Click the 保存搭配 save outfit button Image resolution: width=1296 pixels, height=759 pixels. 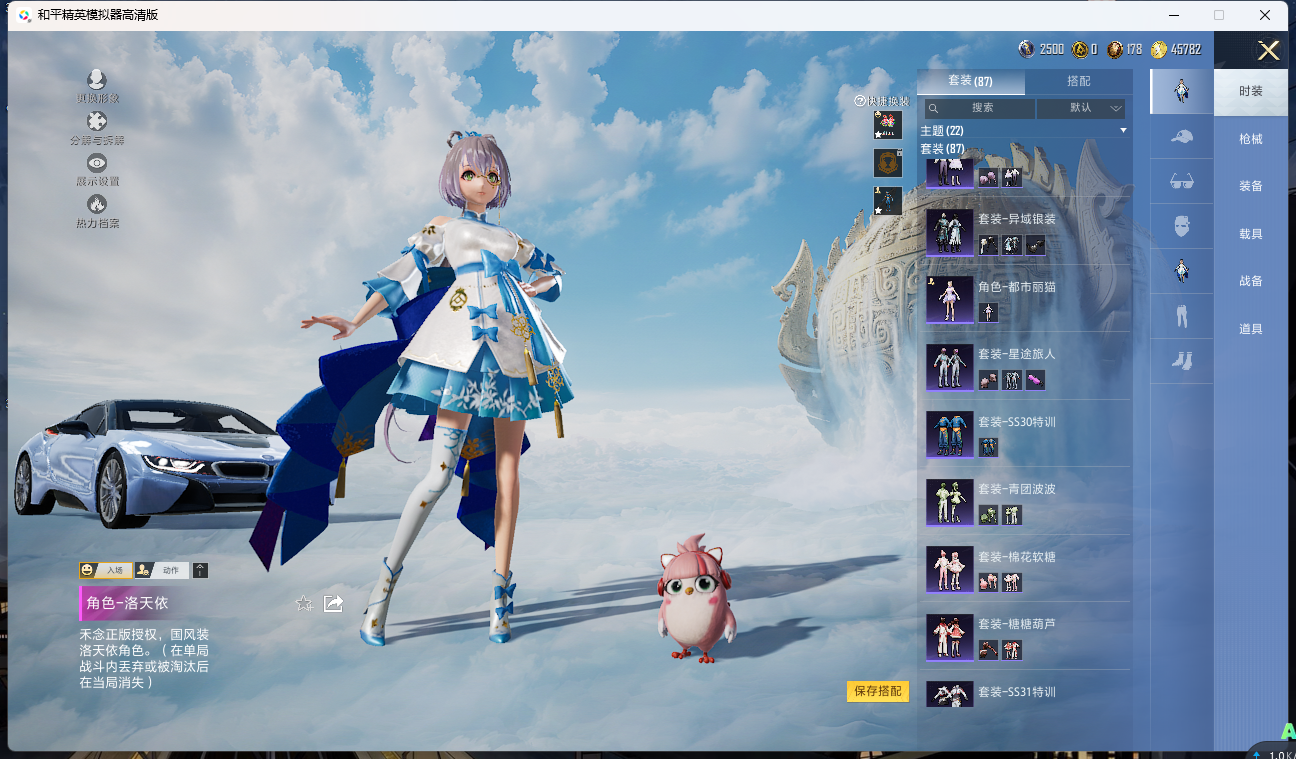(878, 691)
